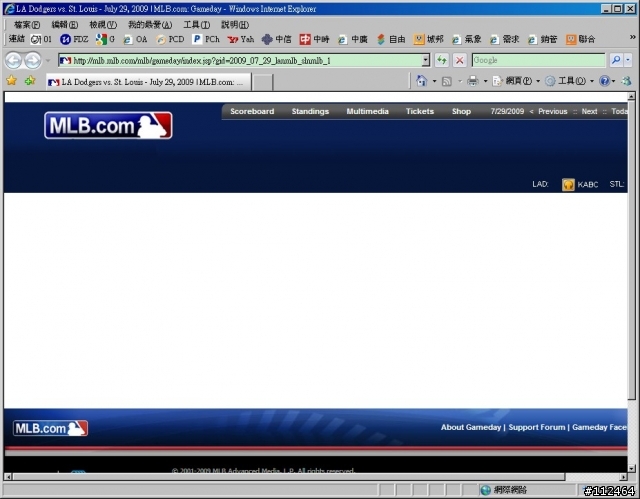Open the 檢視(V) menu
The height and width of the screenshot is (499, 640).
(x=103, y=25)
